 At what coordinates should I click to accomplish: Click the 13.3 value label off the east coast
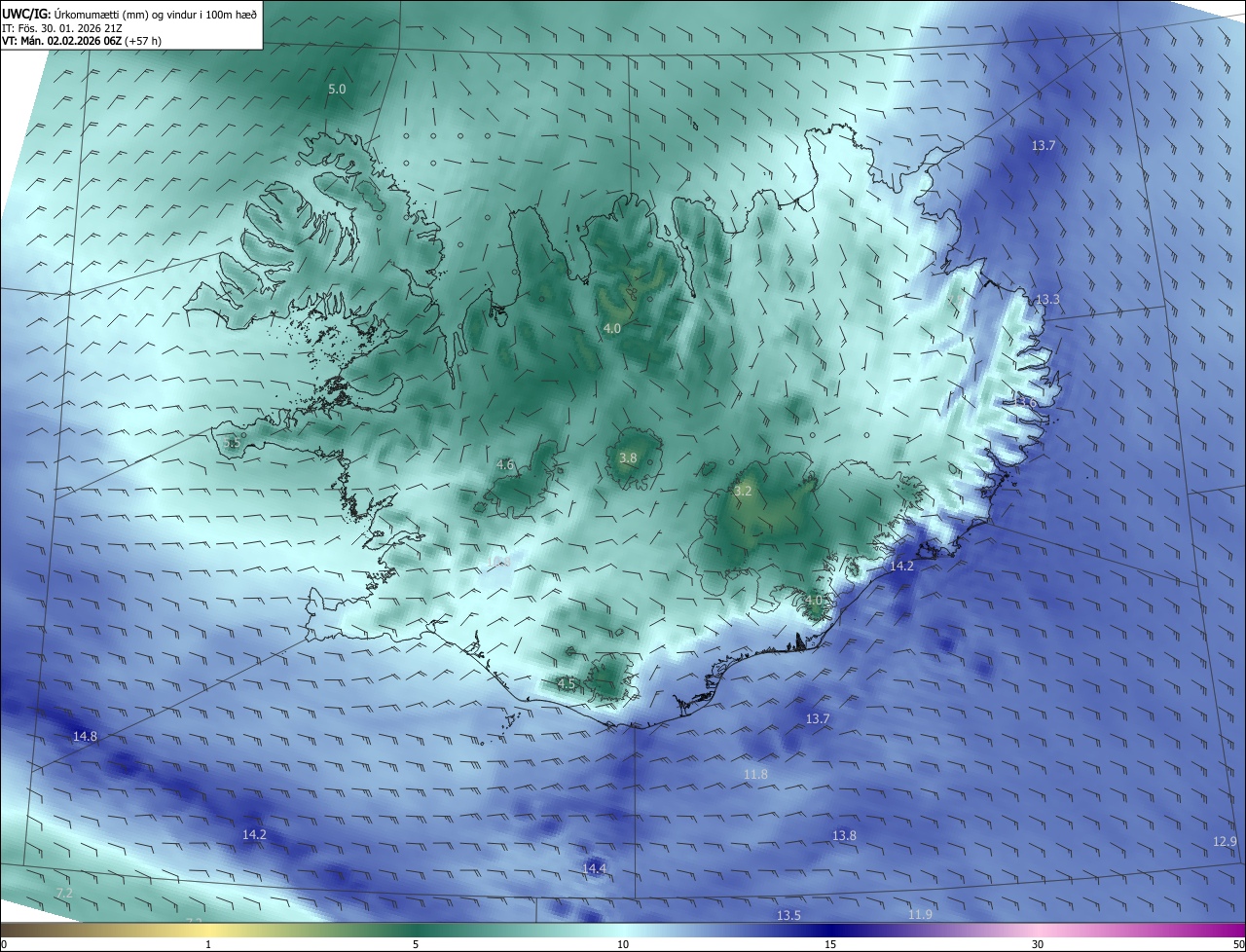pyautogui.click(x=1047, y=299)
